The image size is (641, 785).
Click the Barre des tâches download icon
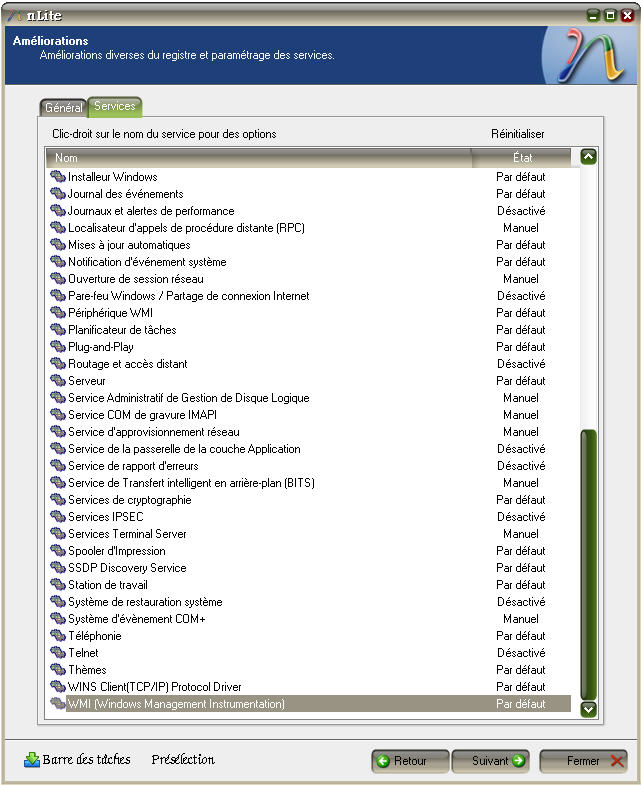click(32, 760)
